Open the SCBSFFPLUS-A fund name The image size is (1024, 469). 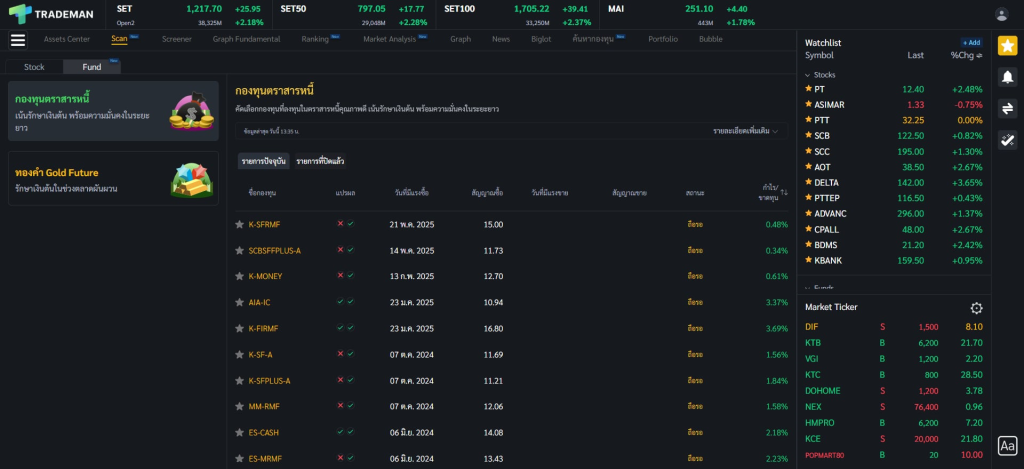point(275,250)
